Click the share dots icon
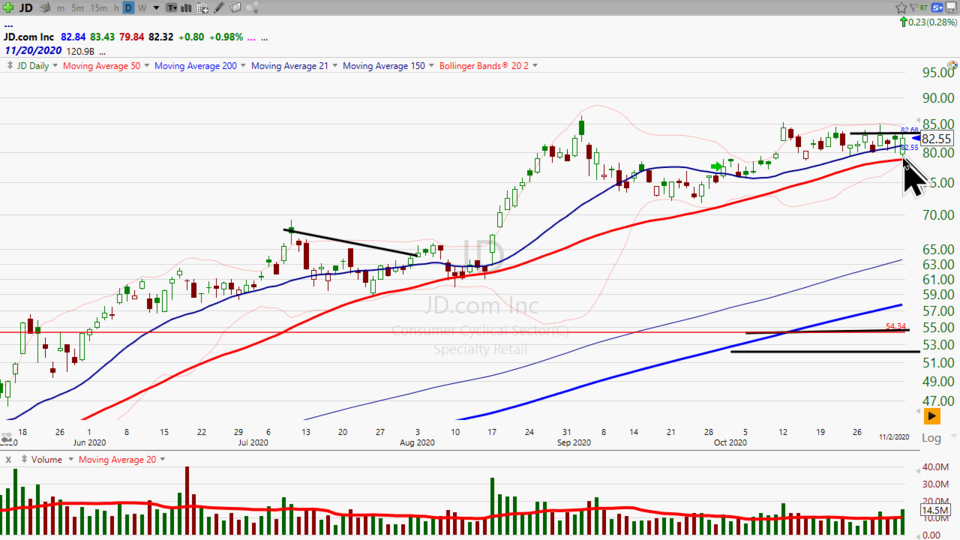This screenshot has width=960, height=540. click(253, 8)
